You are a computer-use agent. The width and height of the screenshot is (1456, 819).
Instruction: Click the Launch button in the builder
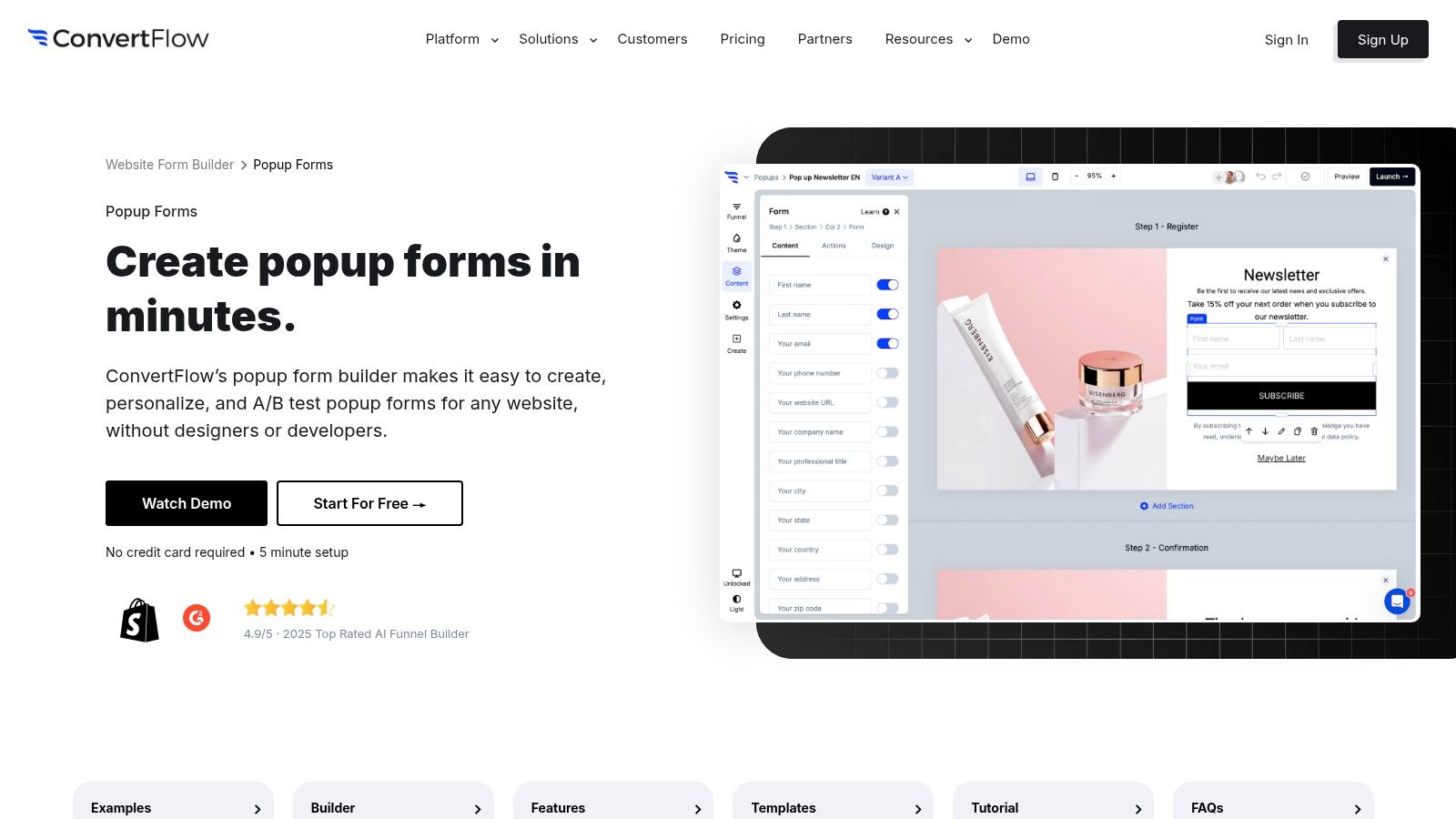(x=1392, y=177)
